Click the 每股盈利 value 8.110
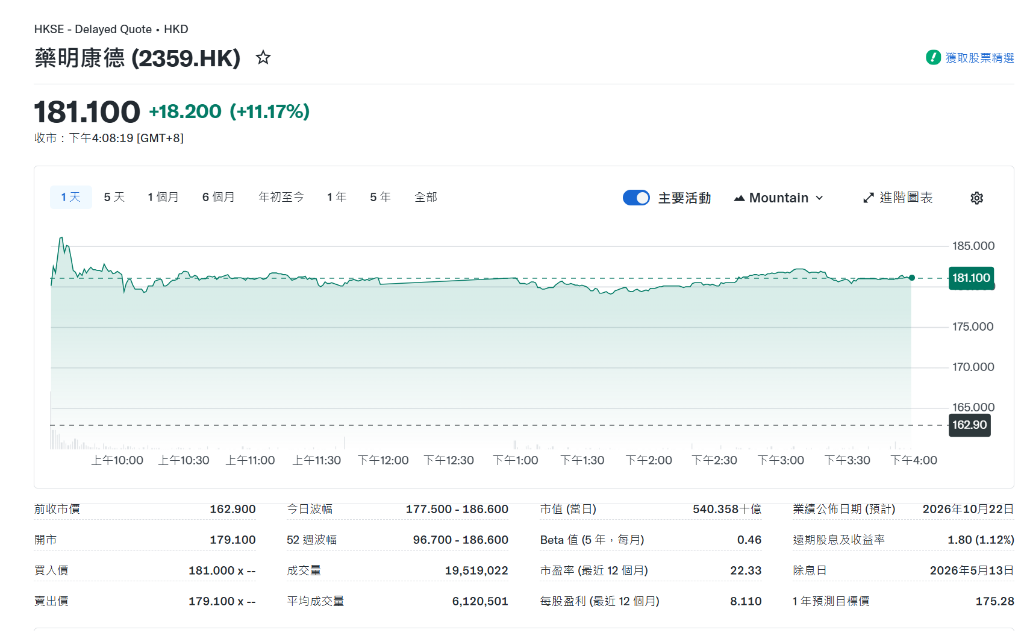Viewport: 1024px width, 631px height. (x=746, y=601)
